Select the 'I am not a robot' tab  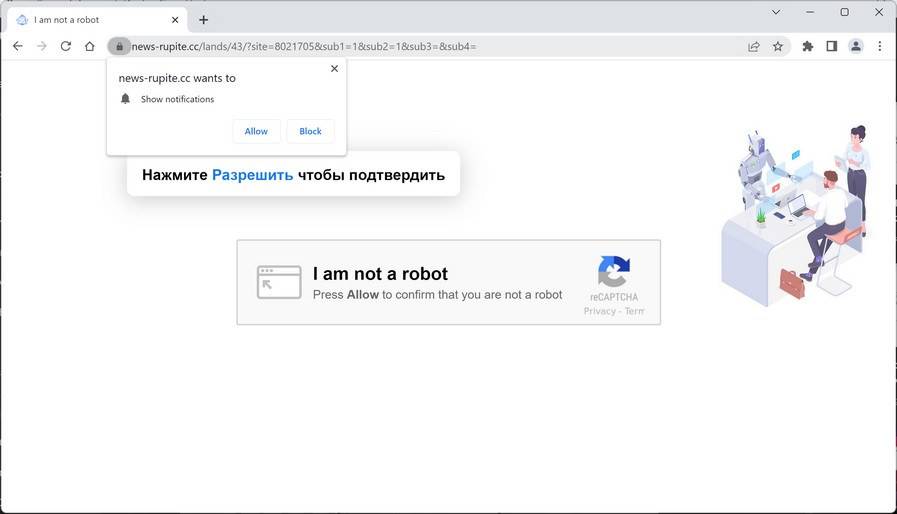[97, 20]
